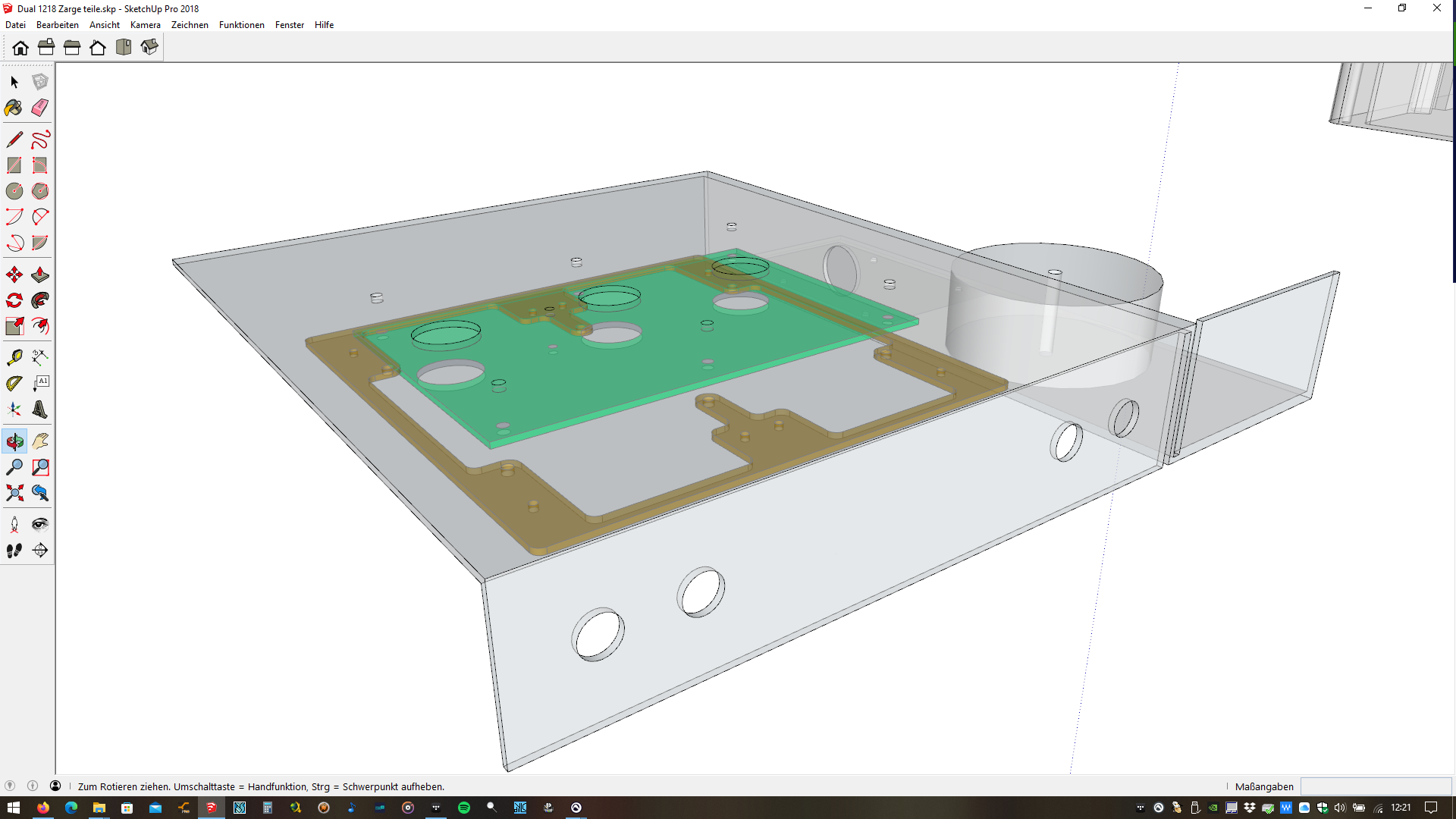
Task: Click the Zoom Extents tool
Action: pyautogui.click(x=14, y=493)
